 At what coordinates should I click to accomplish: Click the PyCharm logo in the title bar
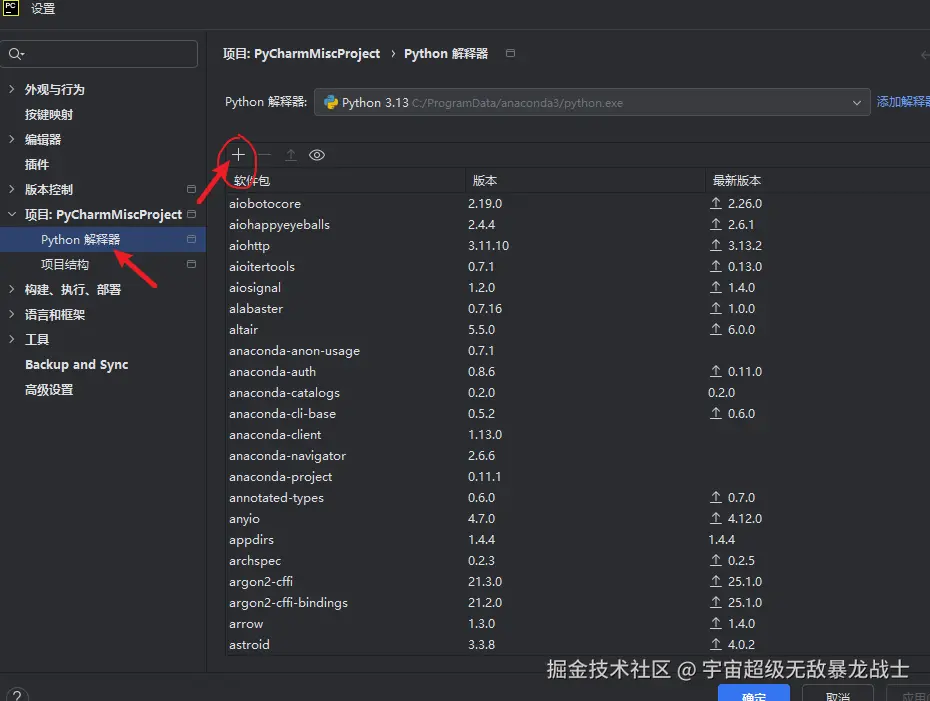11,8
